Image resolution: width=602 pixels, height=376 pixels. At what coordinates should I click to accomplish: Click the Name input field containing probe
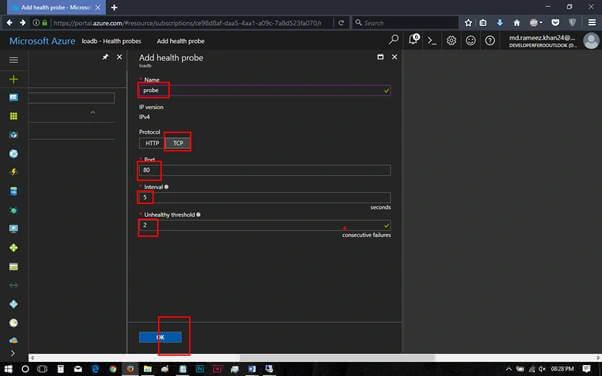[265, 90]
